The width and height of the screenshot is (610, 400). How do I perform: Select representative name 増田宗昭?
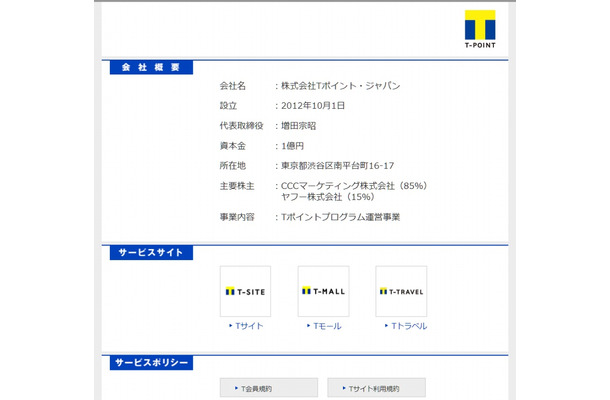pos(298,126)
